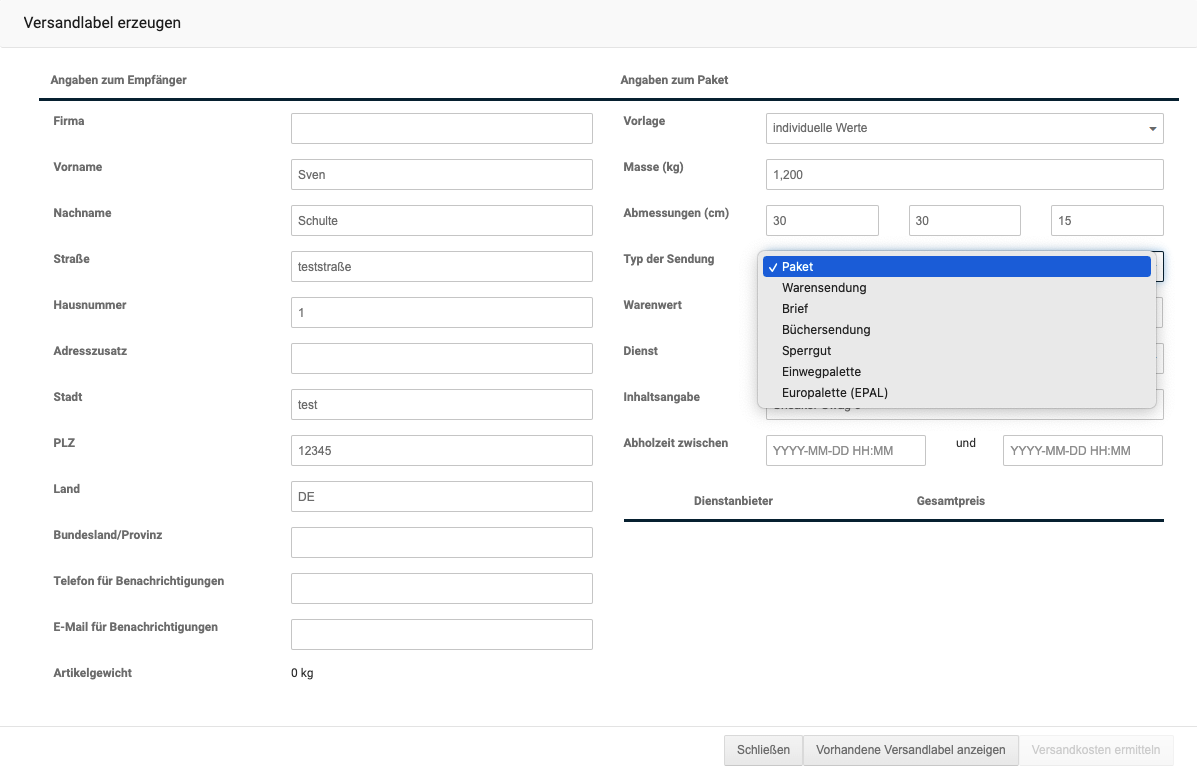The height and width of the screenshot is (774, 1197).
Task: Click the Masse (kg) field
Action: point(963,174)
